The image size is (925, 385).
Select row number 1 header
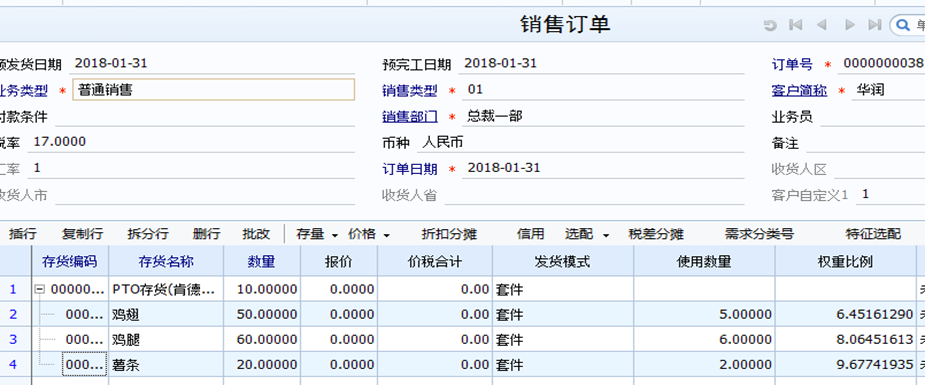click(15, 289)
